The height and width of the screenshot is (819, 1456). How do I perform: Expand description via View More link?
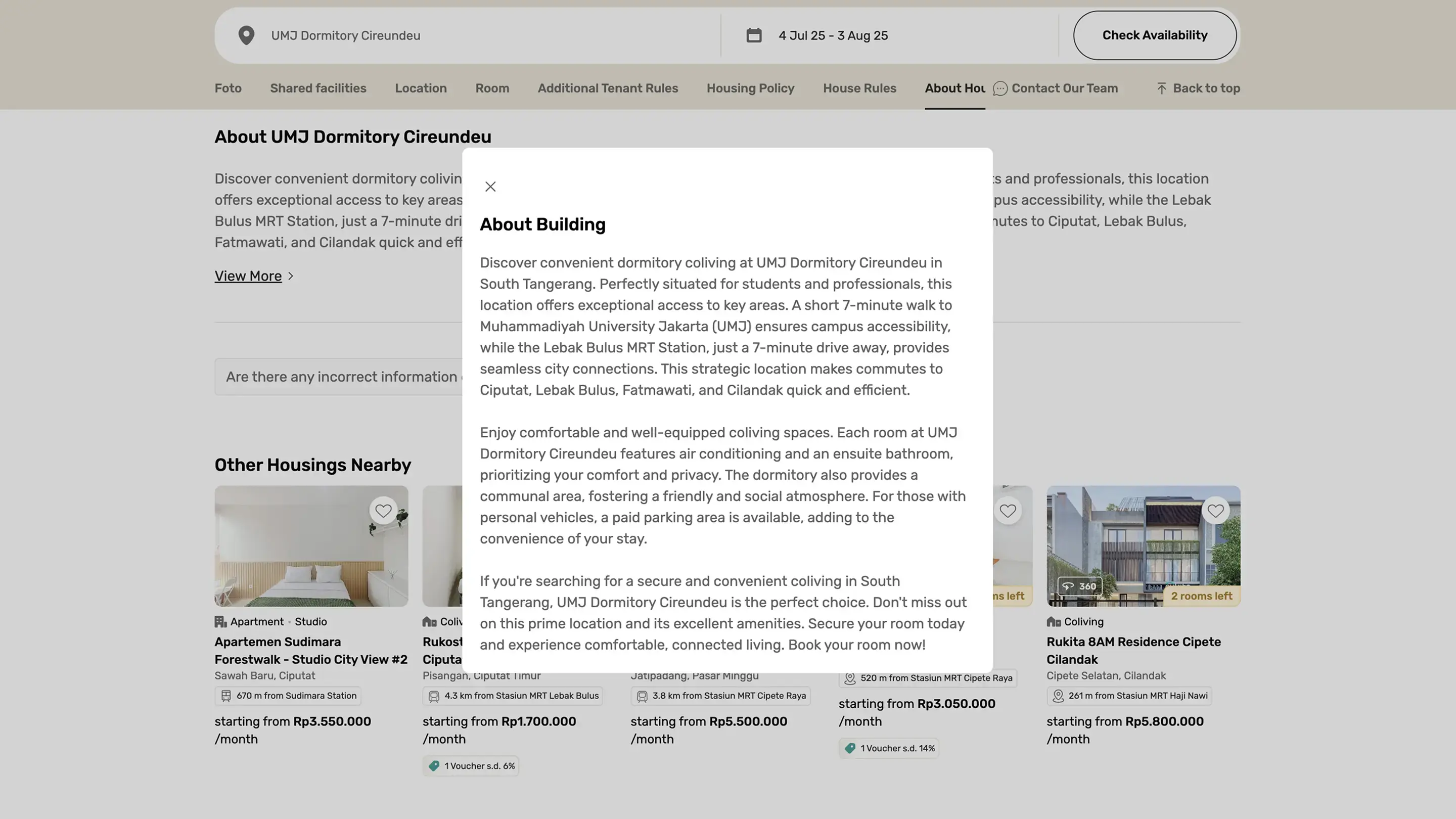tap(248, 276)
